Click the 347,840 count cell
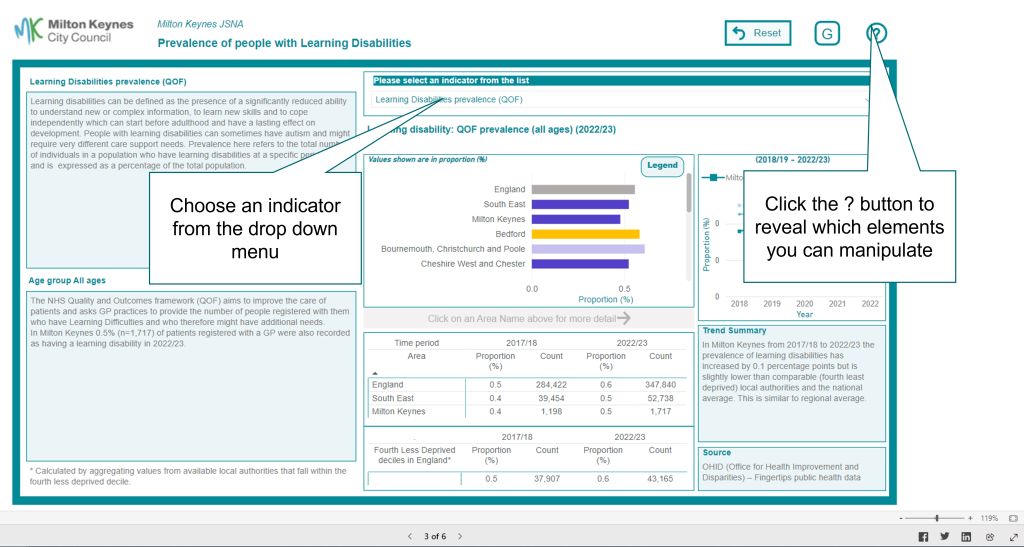 [x=660, y=384]
